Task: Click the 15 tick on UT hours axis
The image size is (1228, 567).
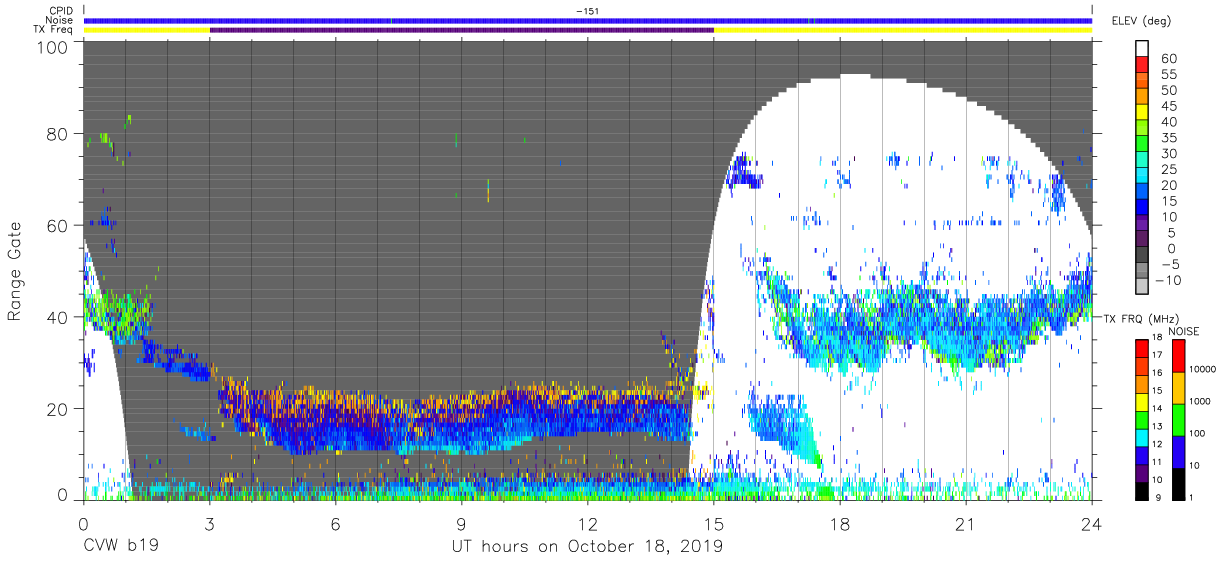Action: pos(713,523)
